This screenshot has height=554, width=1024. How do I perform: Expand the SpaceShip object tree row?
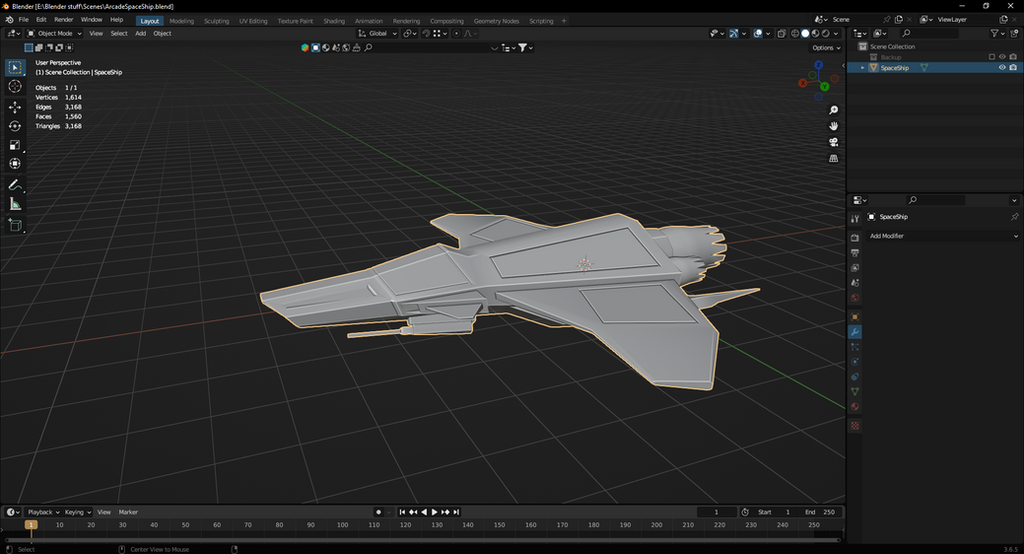[862, 68]
